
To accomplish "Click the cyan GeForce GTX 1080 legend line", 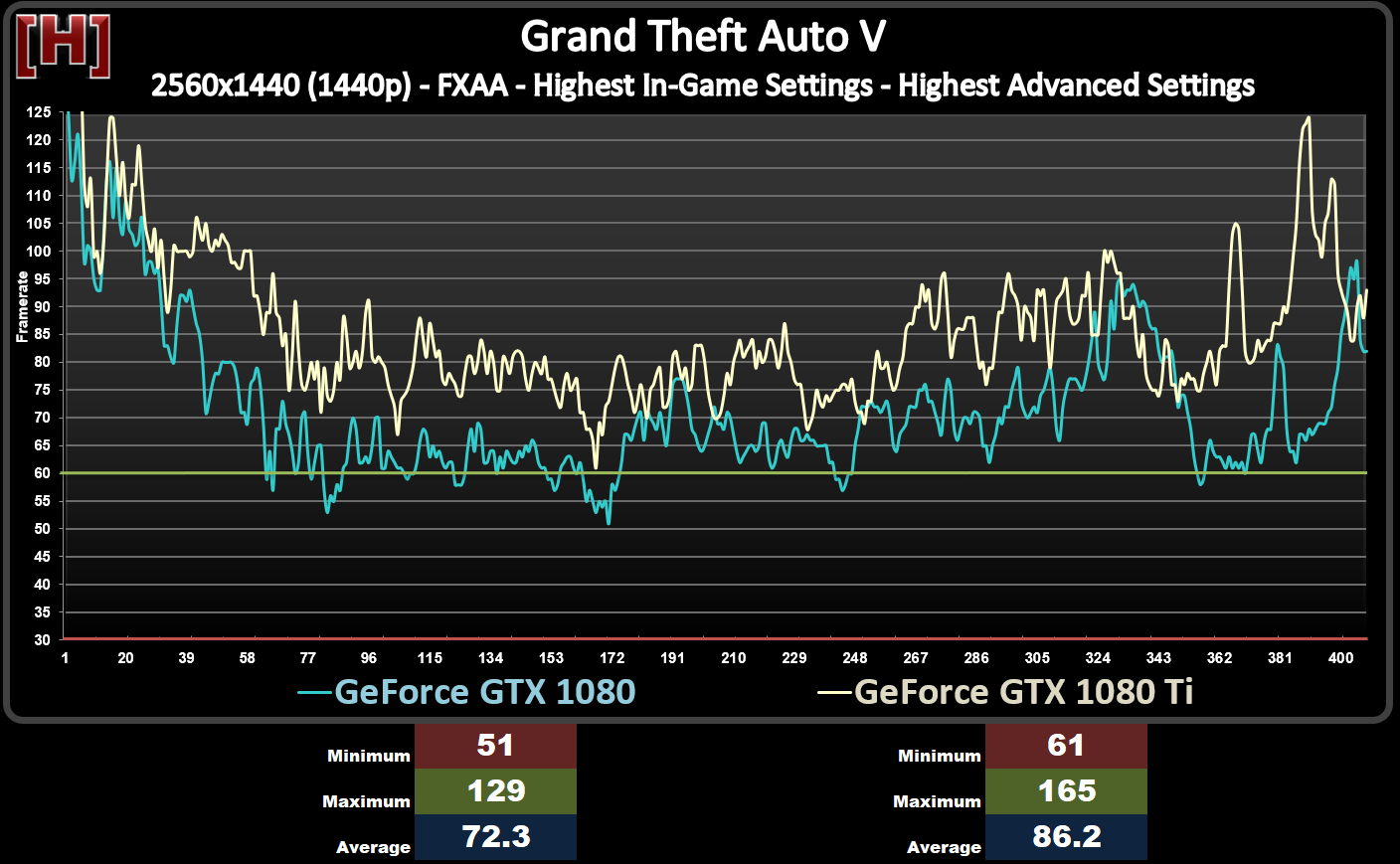I will click(314, 692).
